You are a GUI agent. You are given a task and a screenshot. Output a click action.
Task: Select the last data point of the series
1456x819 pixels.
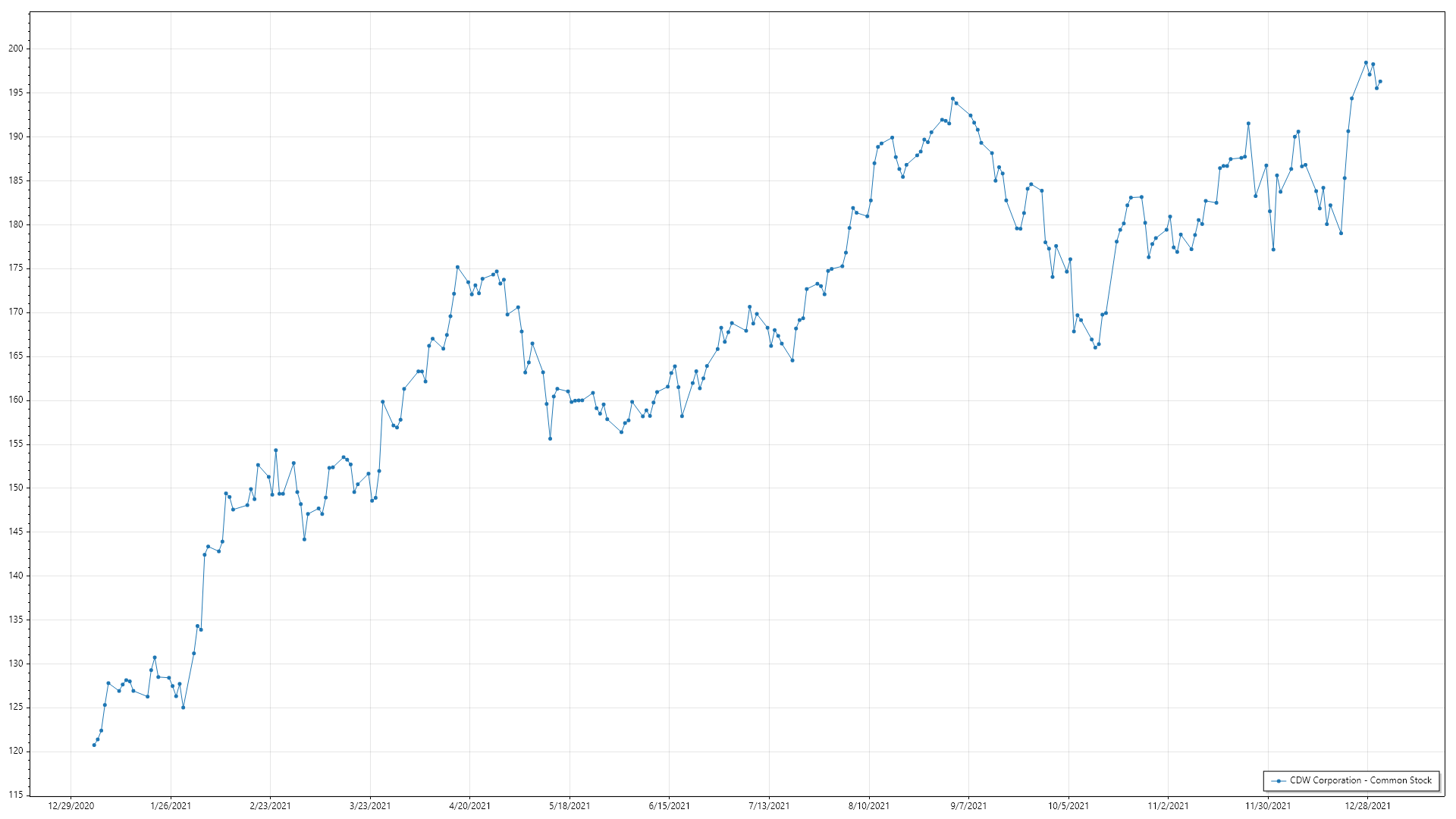pos(1380,82)
